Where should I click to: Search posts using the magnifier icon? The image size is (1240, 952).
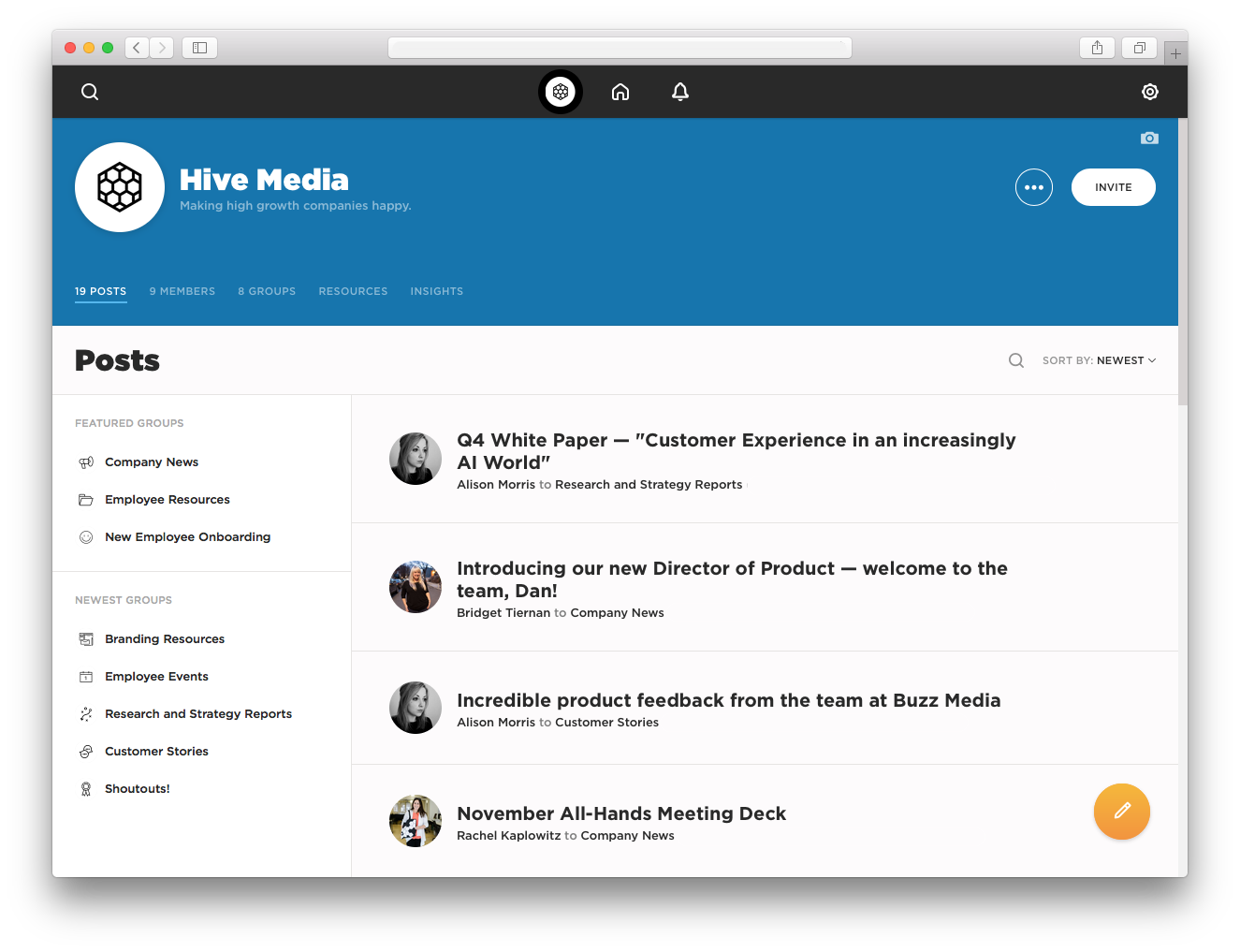1016,360
